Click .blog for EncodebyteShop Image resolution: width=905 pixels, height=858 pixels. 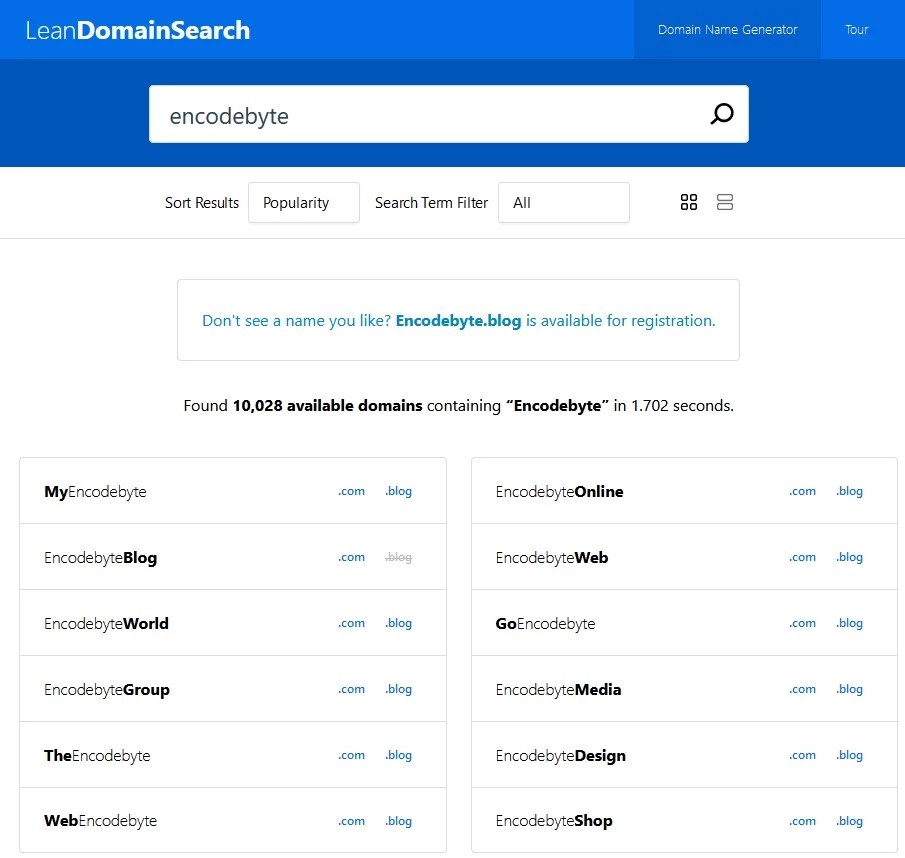849,821
